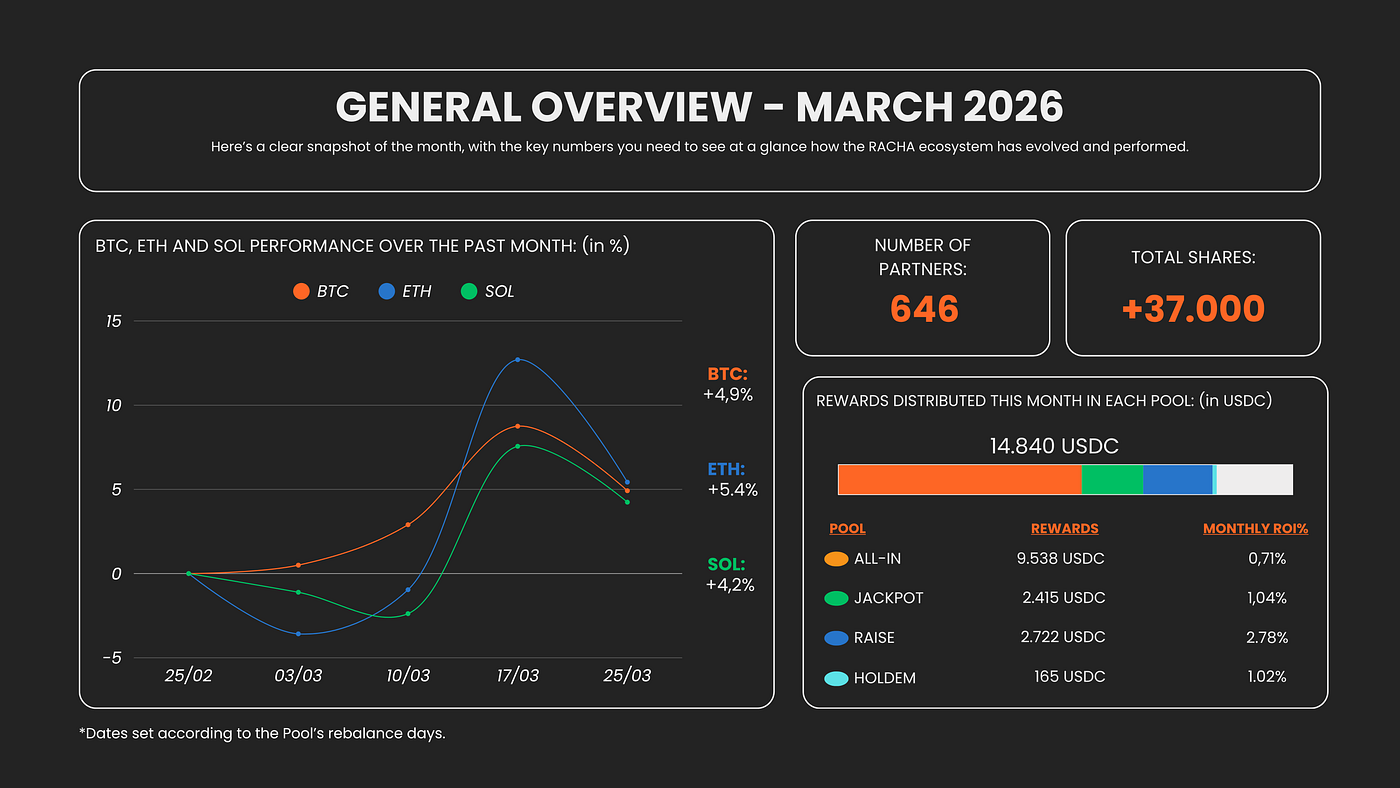Click the orange ALL-IN pool marker
Screen dimensions: 1400x788
836,559
